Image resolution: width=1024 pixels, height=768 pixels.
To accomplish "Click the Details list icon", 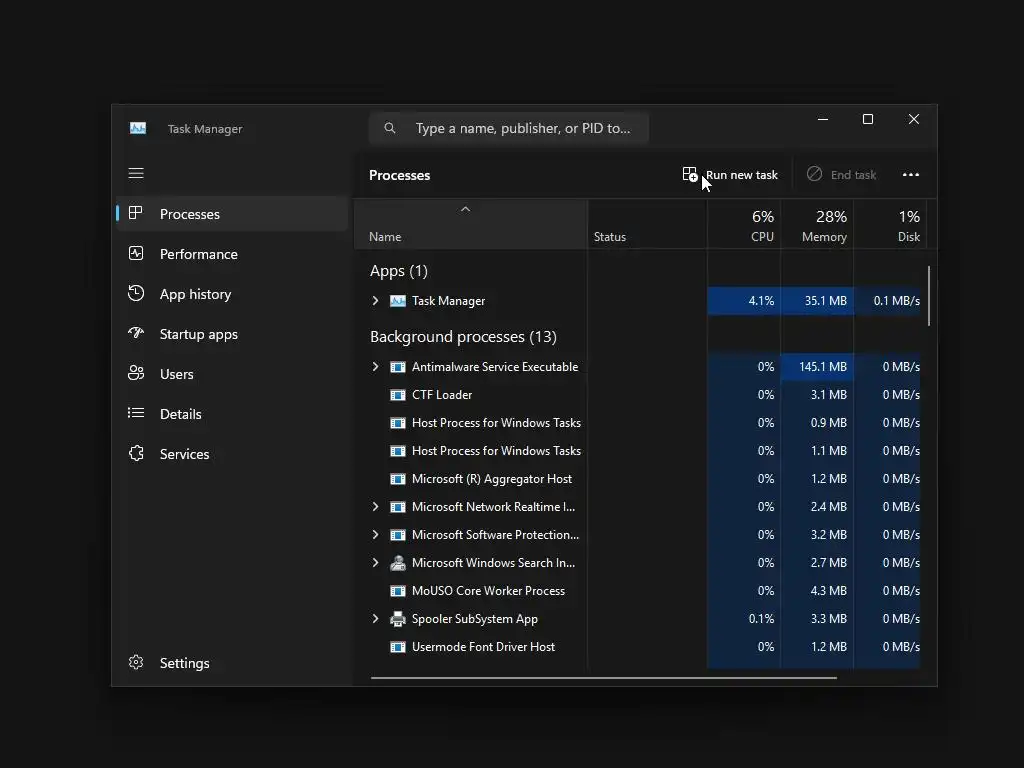I will (x=136, y=413).
